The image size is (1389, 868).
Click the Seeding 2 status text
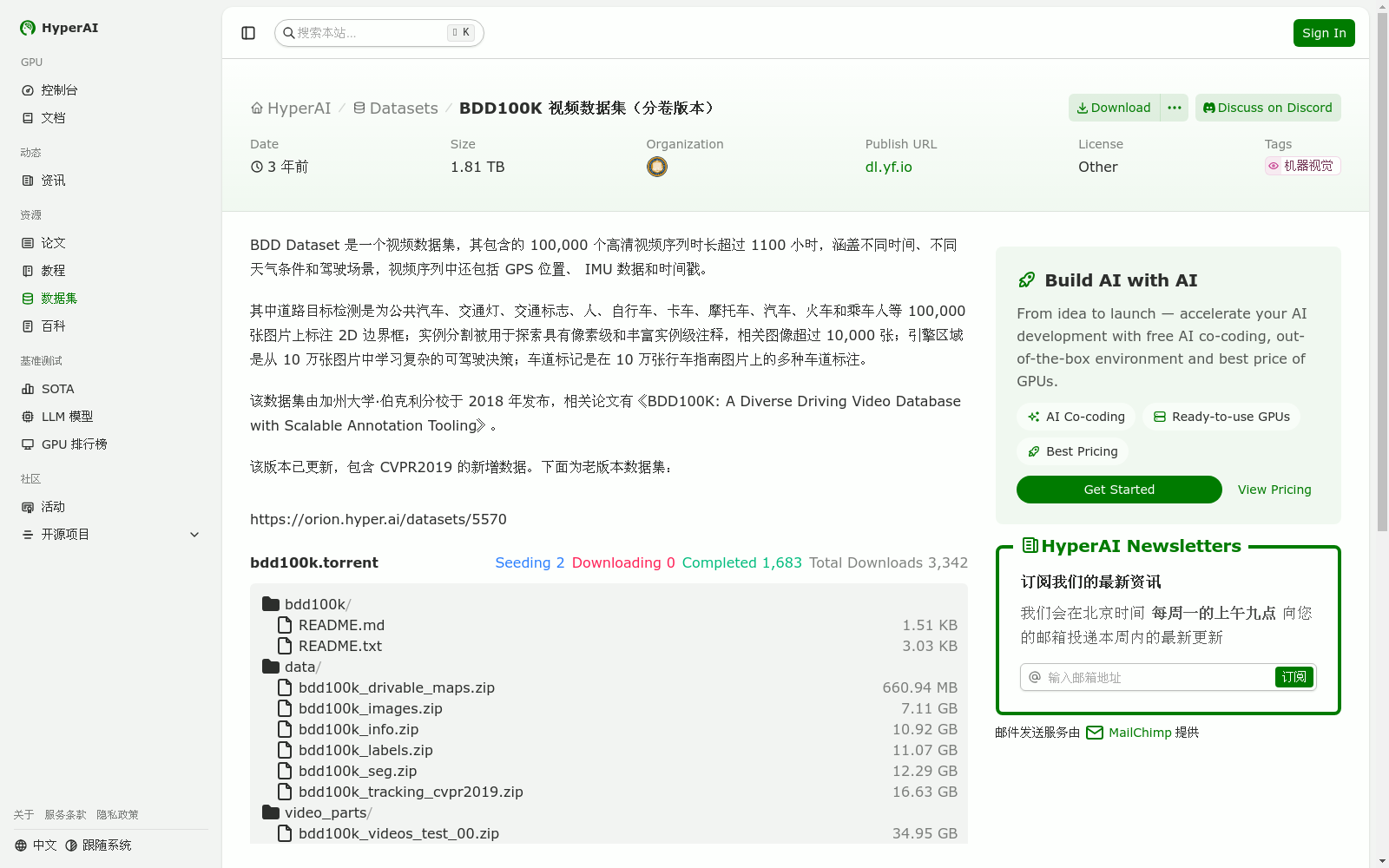tap(530, 562)
